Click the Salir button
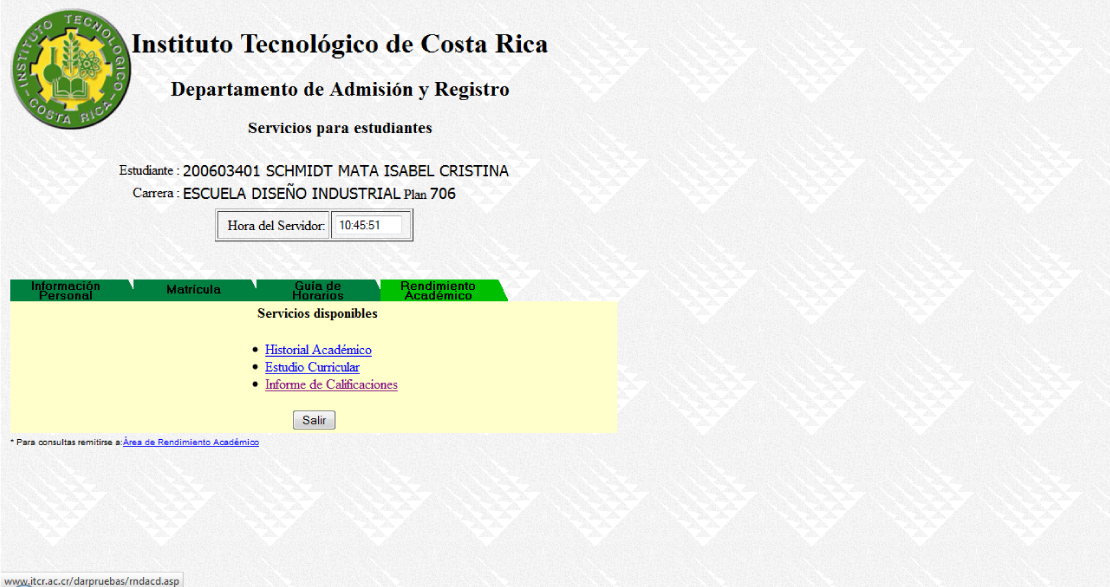Viewport: 1110px width, 587px height. pos(314,420)
